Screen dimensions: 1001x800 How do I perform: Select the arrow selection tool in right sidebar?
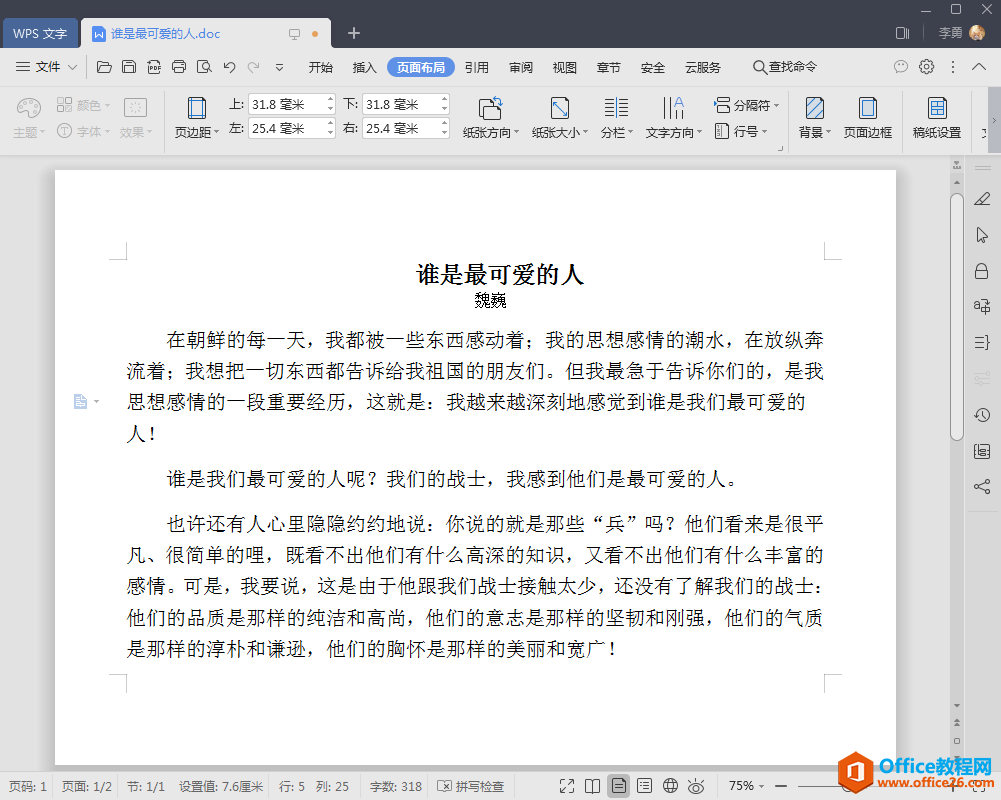pyautogui.click(x=982, y=235)
